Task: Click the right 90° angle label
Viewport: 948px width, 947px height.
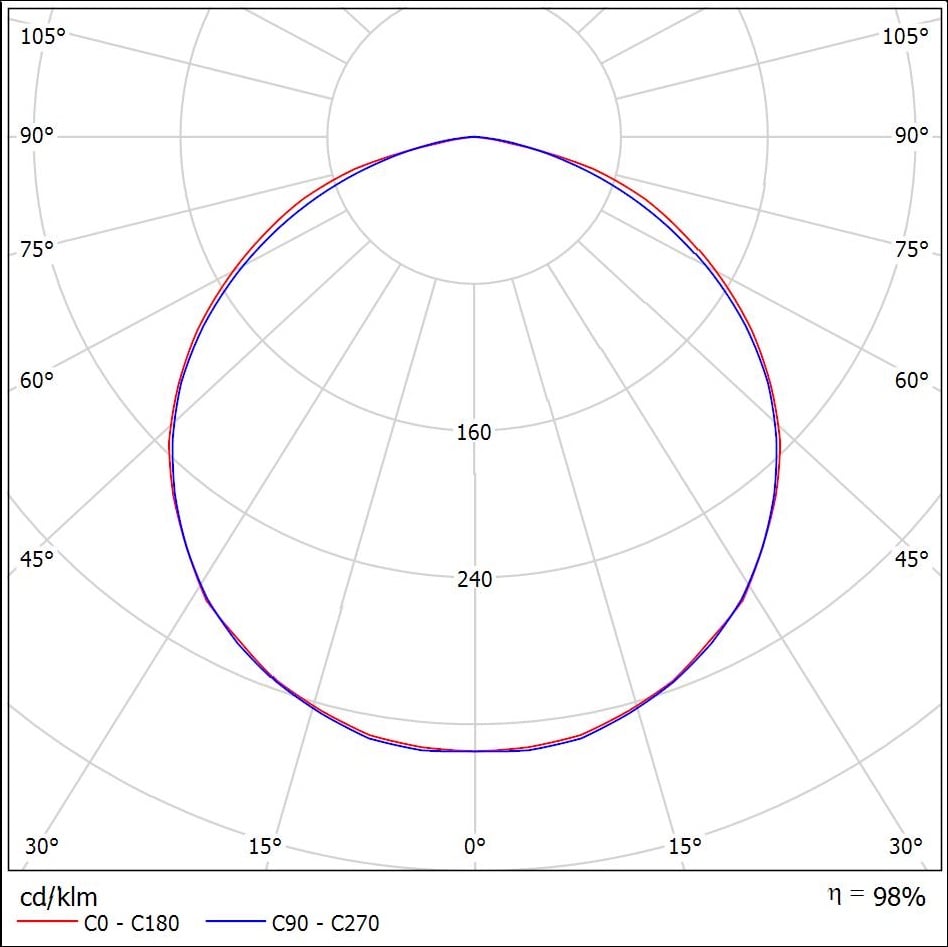Action: click(x=911, y=135)
